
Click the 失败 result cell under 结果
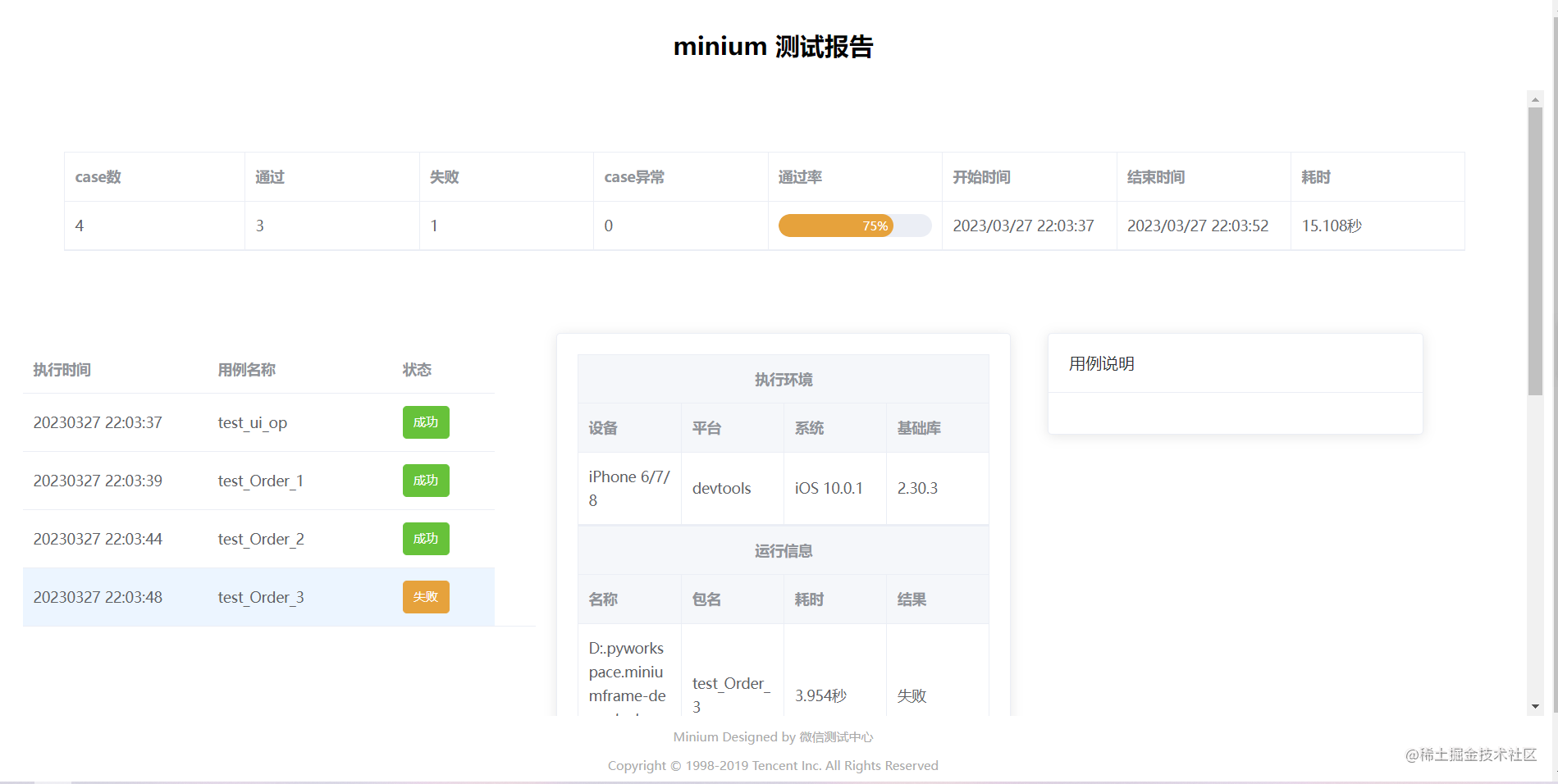point(911,696)
